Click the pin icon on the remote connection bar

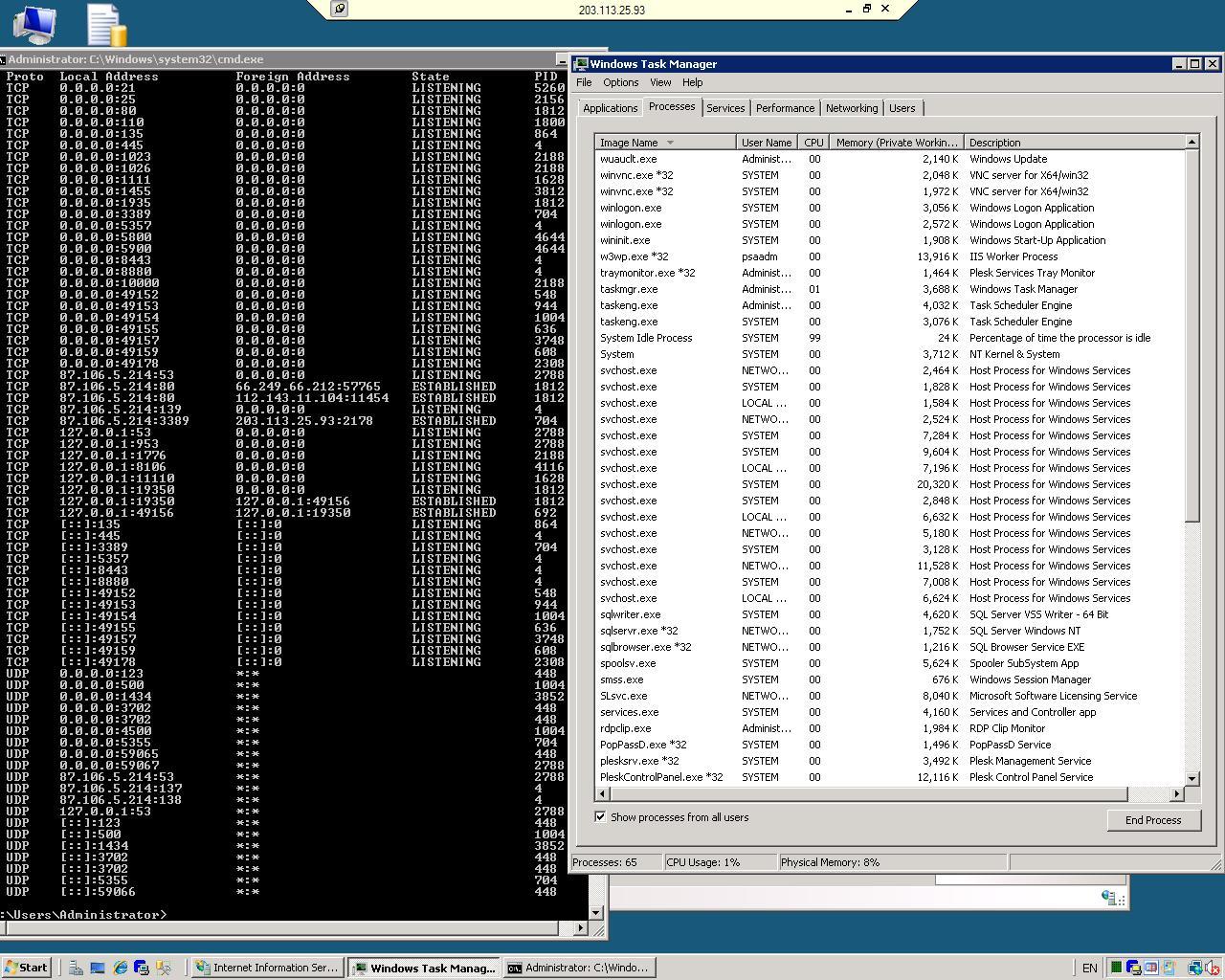tap(339, 9)
